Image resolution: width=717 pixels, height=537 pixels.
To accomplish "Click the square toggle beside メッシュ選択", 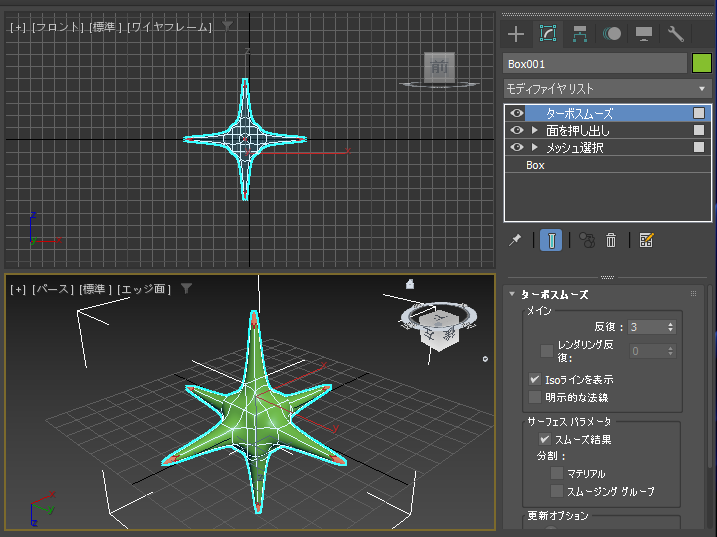I will pos(699,147).
